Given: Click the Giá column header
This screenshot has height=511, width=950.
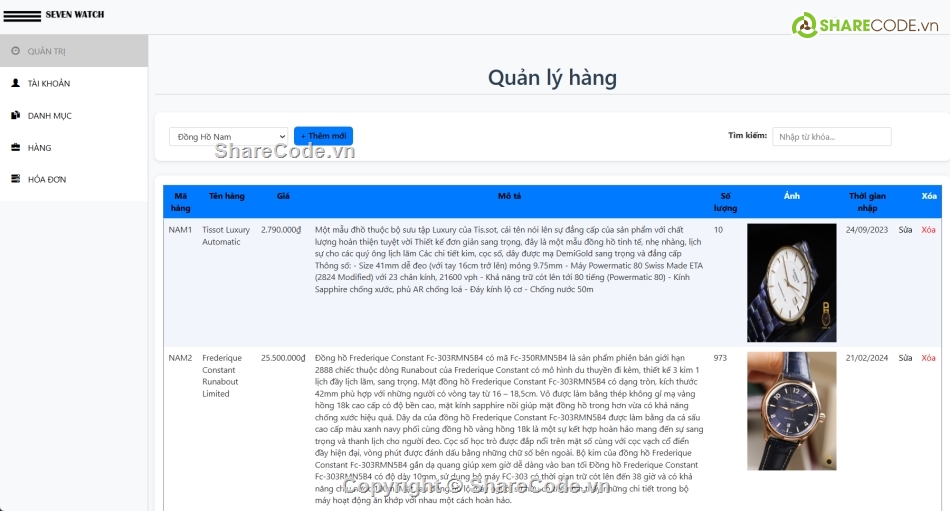Looking at the screenshot, I should tap(283, 196).
